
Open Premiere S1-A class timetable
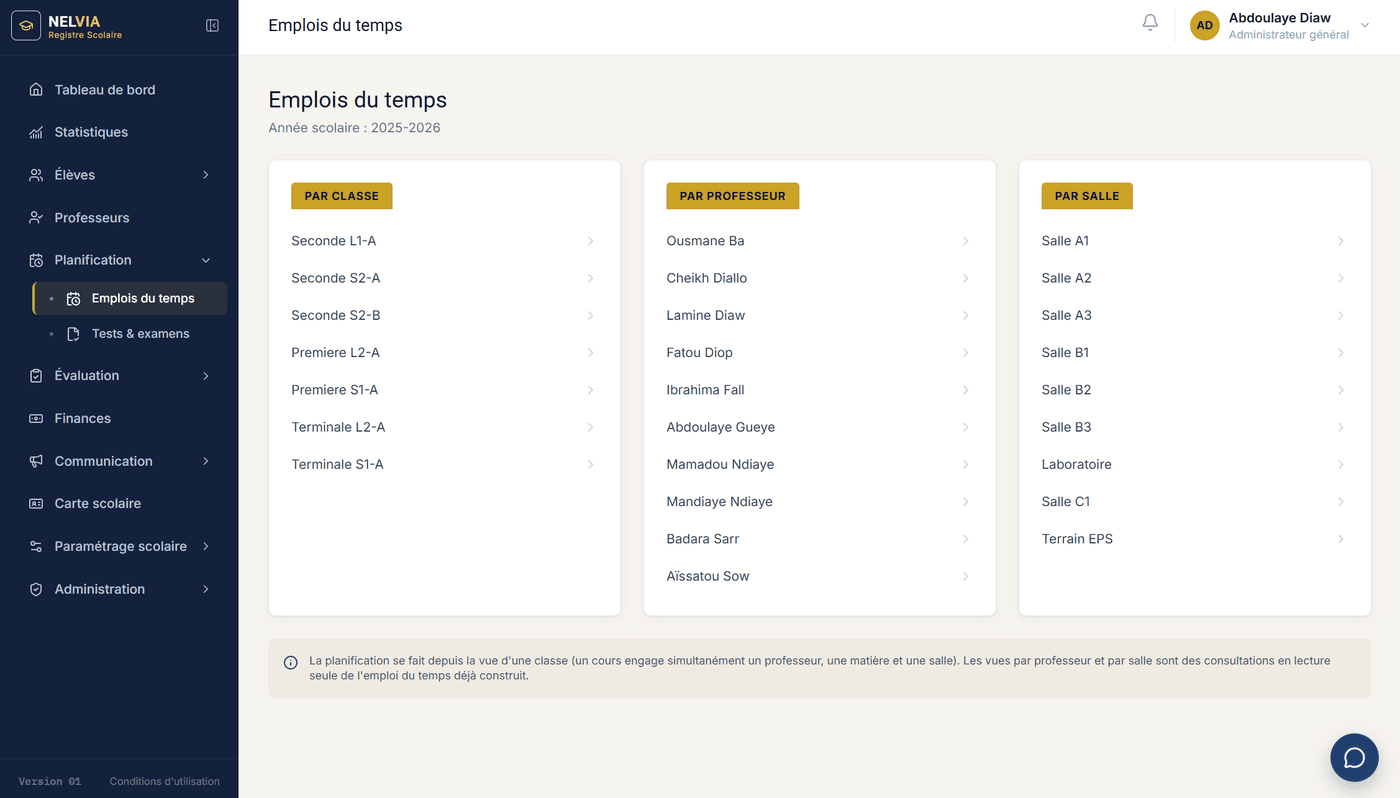[444, 390]
